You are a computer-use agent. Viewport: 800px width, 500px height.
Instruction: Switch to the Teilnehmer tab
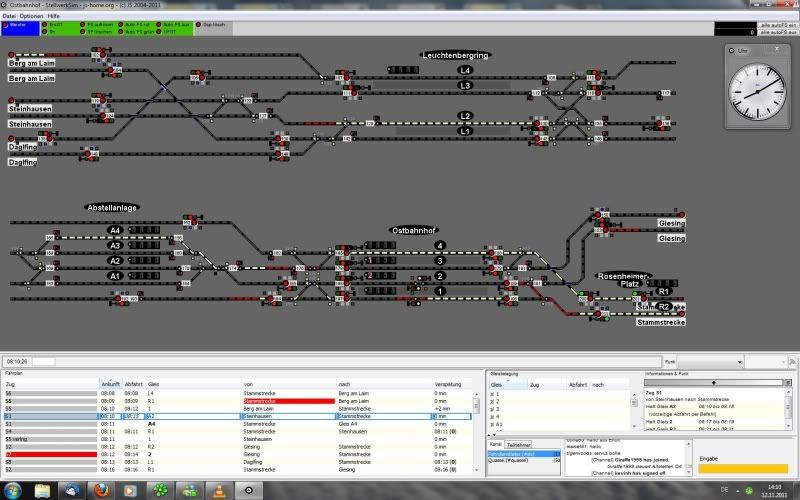pyautogui.click(x=517, y=444)
